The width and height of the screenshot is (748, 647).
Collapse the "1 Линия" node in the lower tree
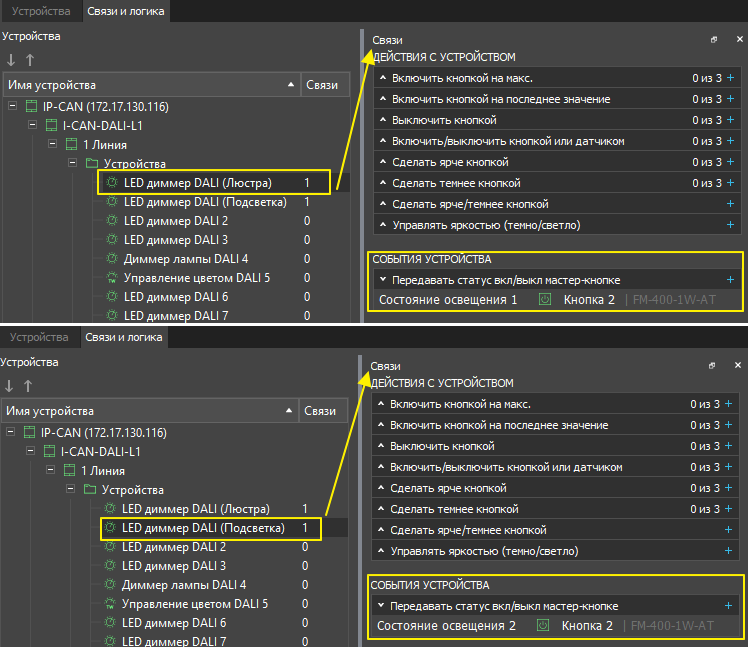pos(49,470)
